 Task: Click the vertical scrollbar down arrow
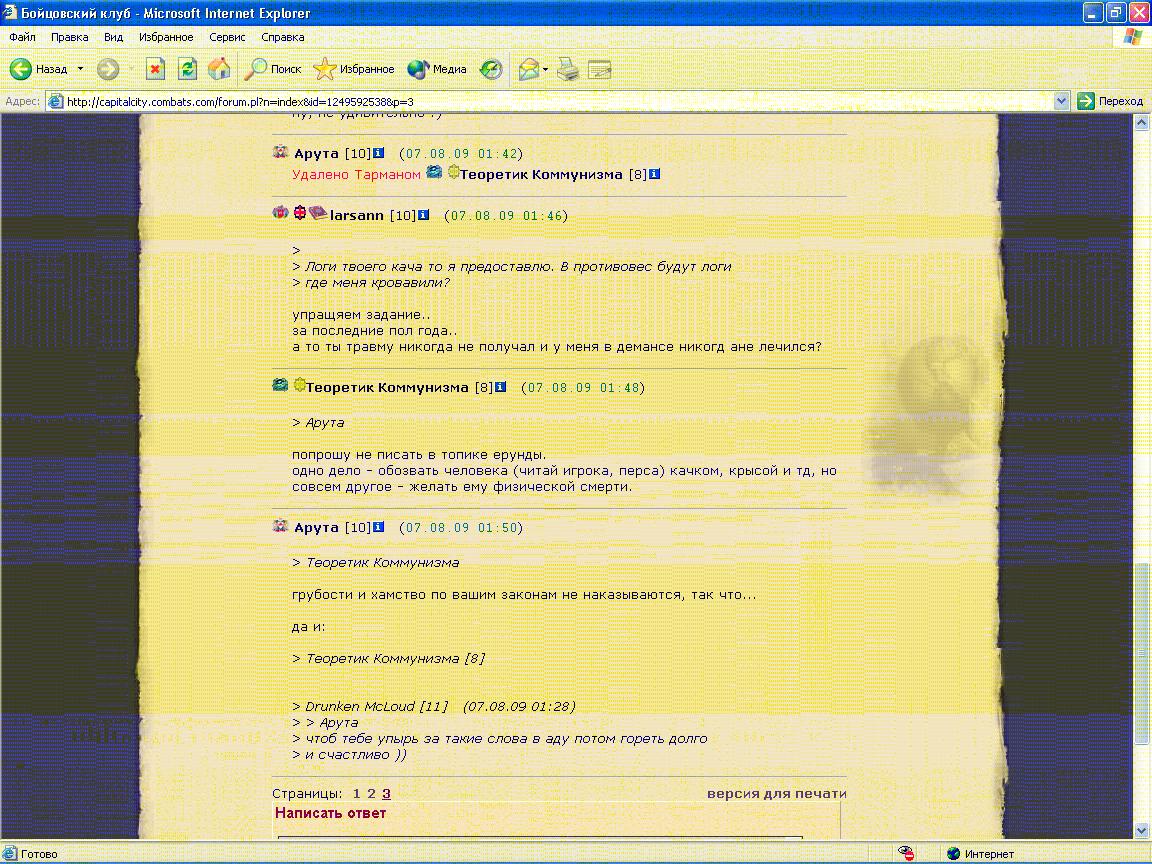(x=1141, y=830)
